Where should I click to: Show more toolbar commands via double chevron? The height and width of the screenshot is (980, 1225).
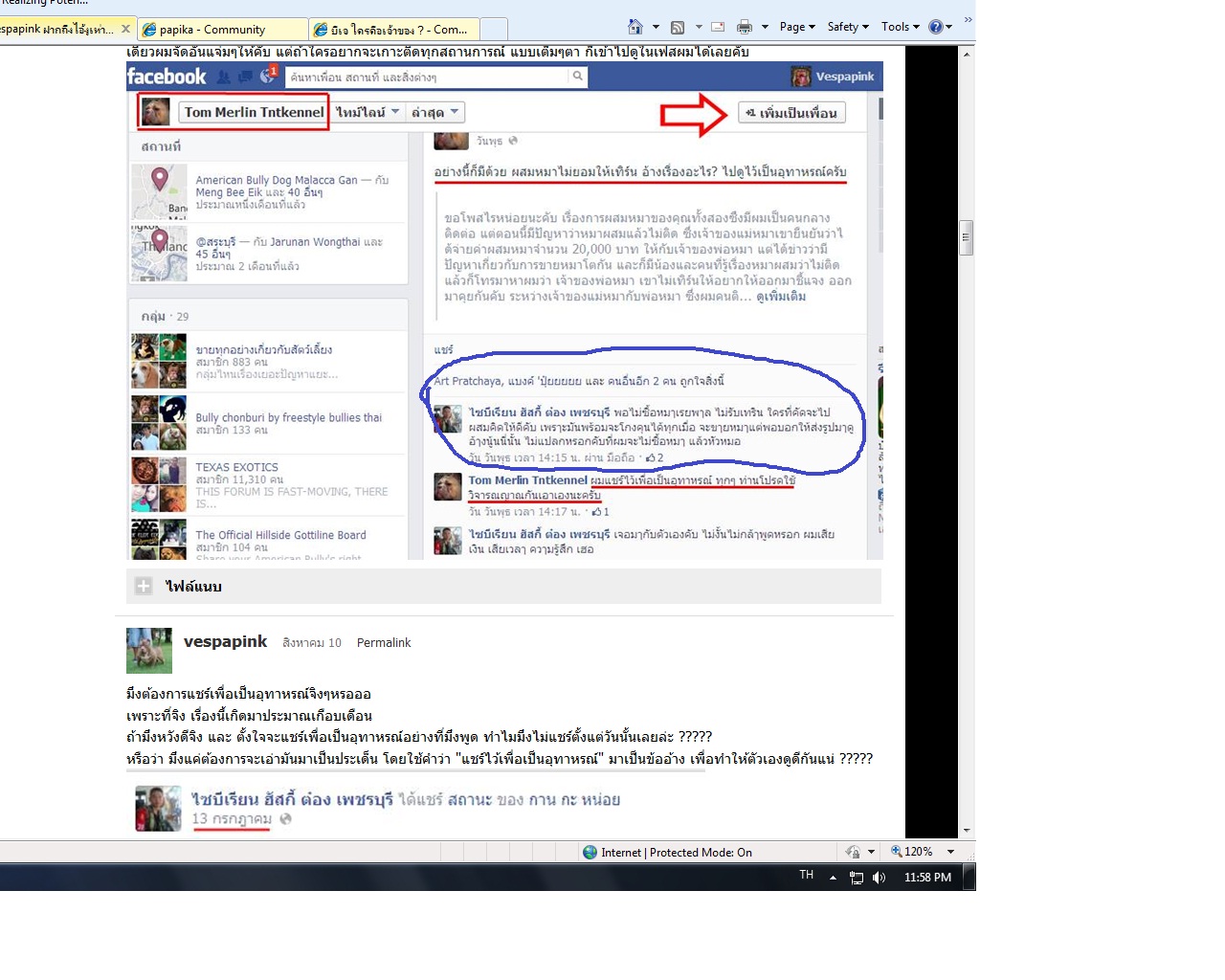click(968, 20)
